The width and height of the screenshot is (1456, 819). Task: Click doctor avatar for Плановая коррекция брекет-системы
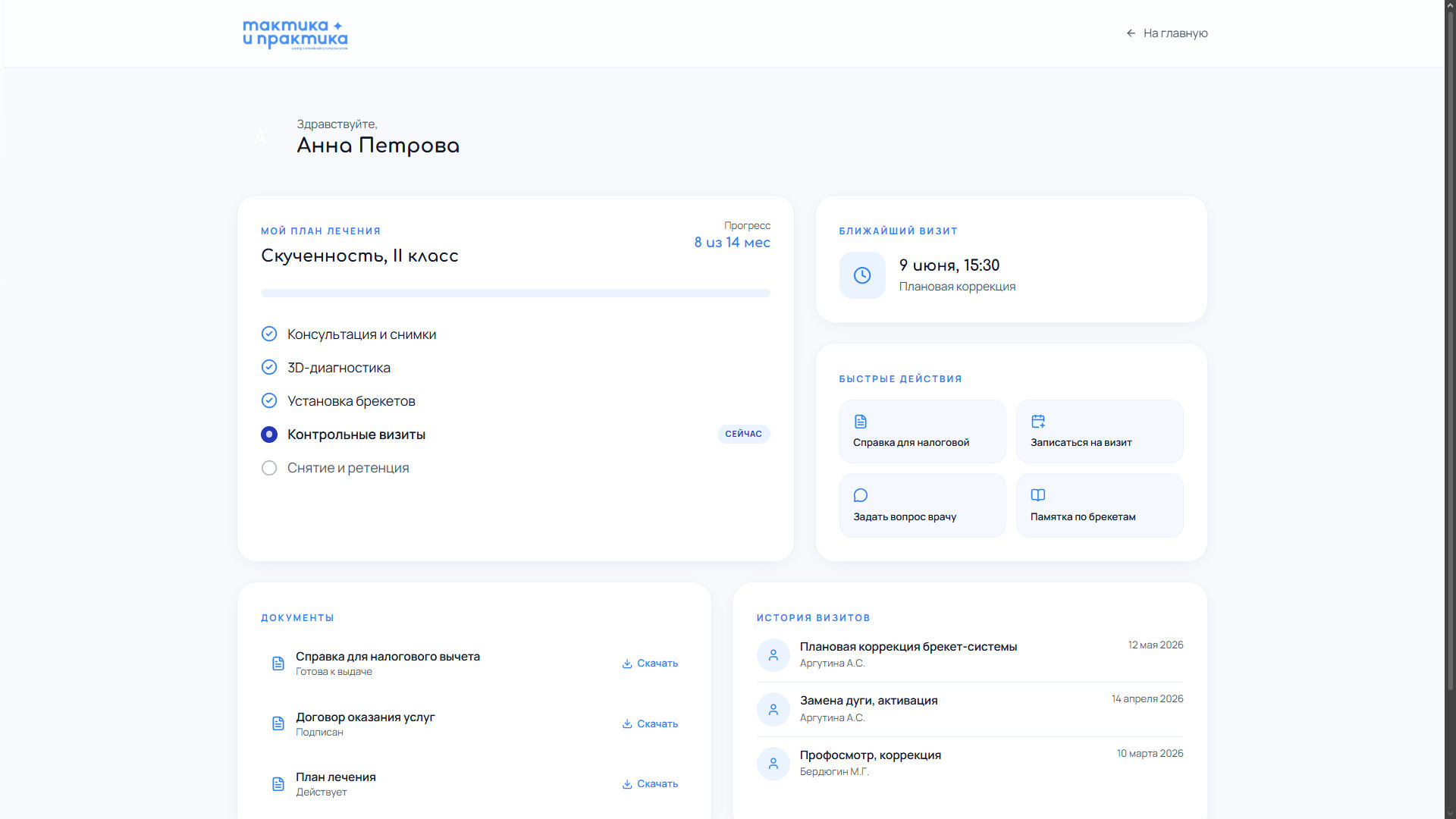pos(773,655)
